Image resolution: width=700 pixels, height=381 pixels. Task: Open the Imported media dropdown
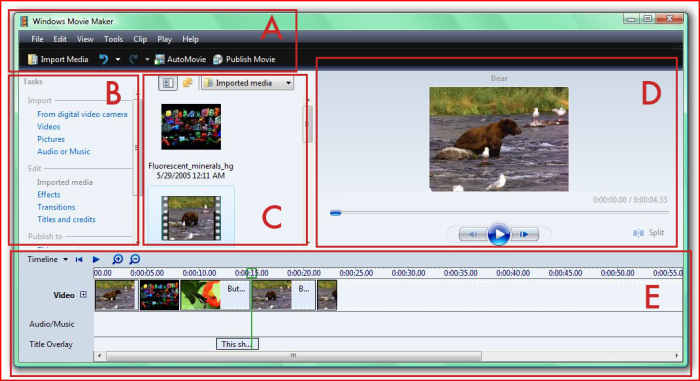point(247,83)
